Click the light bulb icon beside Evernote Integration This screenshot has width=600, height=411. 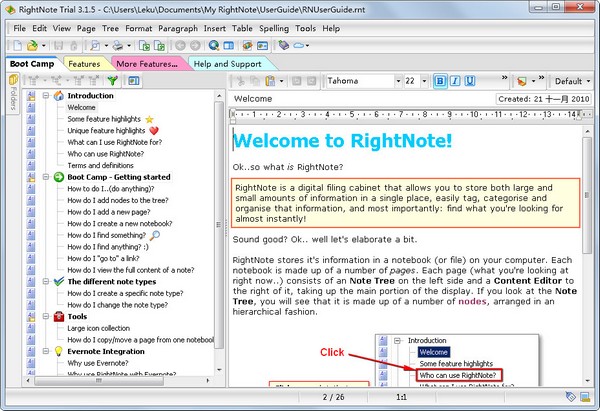[59, 351]
